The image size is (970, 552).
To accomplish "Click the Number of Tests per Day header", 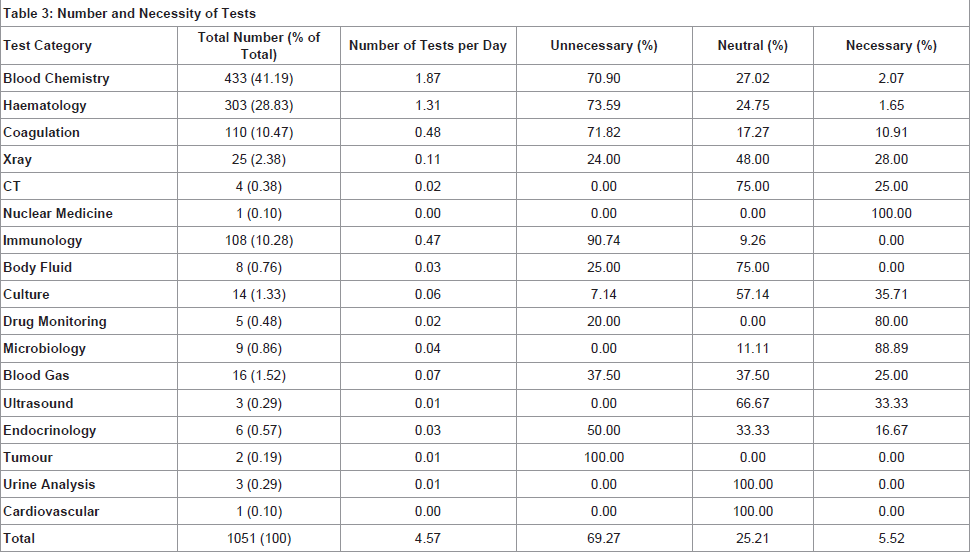I will click(x=427, y=46).
